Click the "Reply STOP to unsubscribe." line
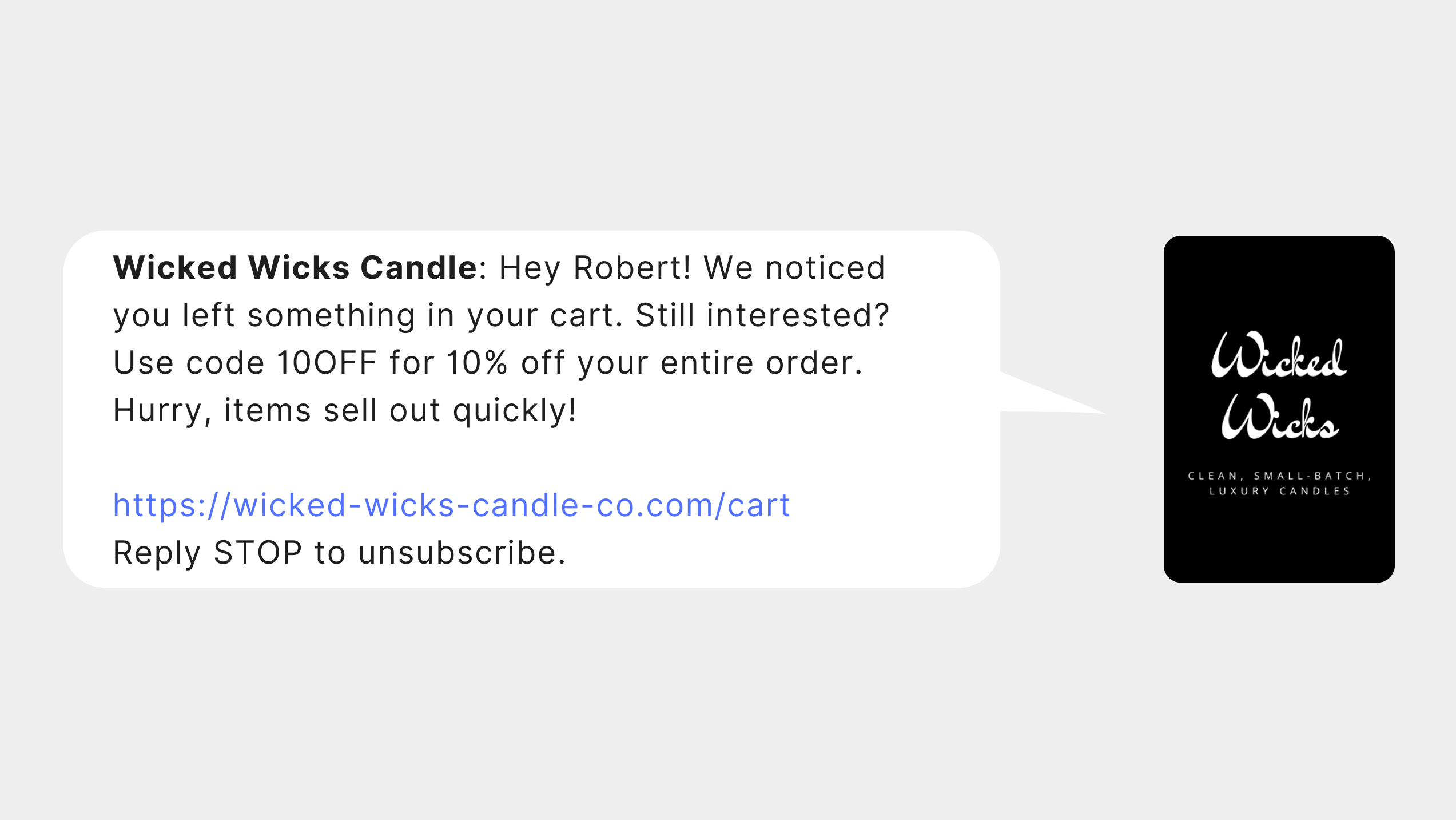Image resolution: width=1456 pixels, height=820 pixels. 339,553
